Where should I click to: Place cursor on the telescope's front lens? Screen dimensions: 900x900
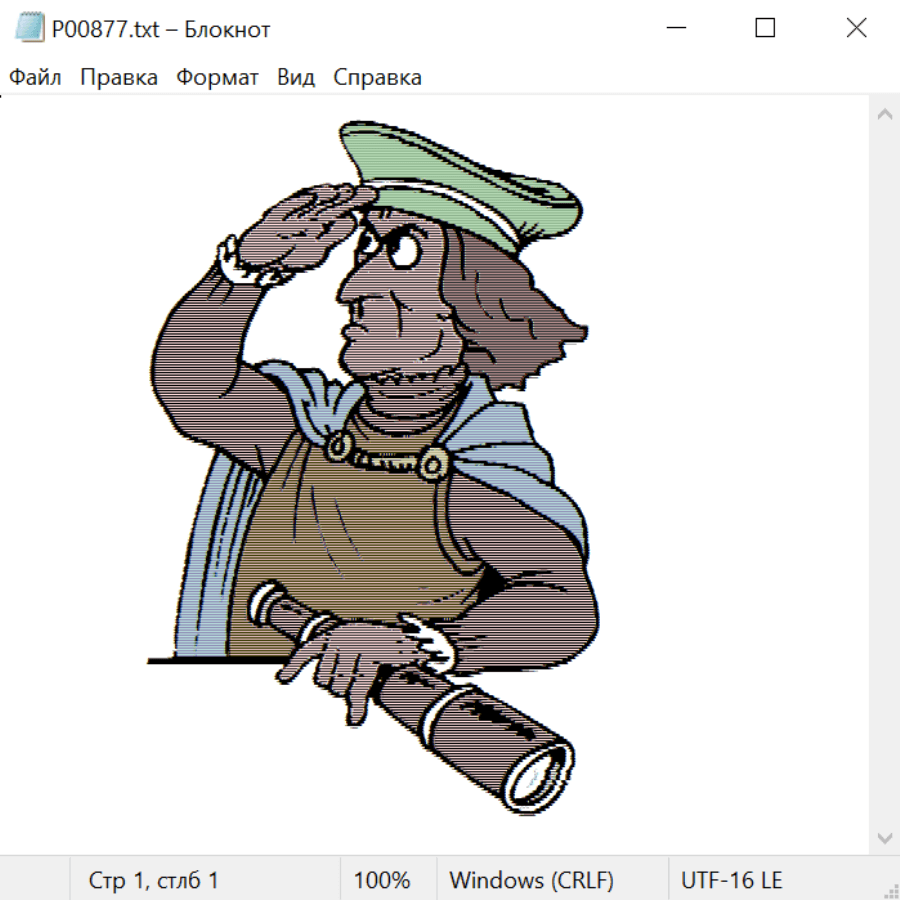point(540,774)
